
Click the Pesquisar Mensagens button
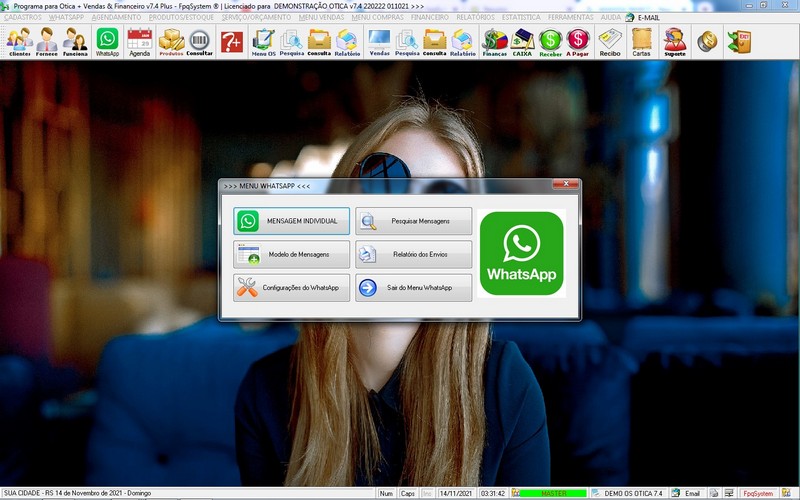pos(413,221)
